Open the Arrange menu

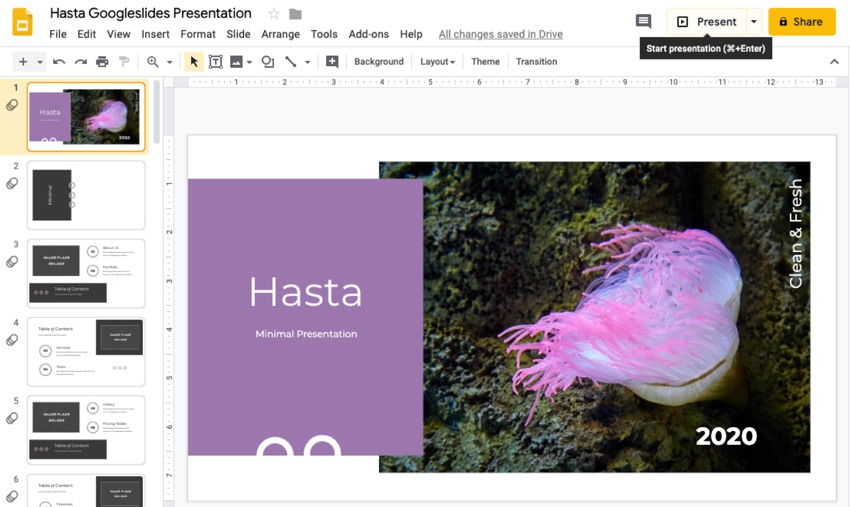(x=280, y=34)
